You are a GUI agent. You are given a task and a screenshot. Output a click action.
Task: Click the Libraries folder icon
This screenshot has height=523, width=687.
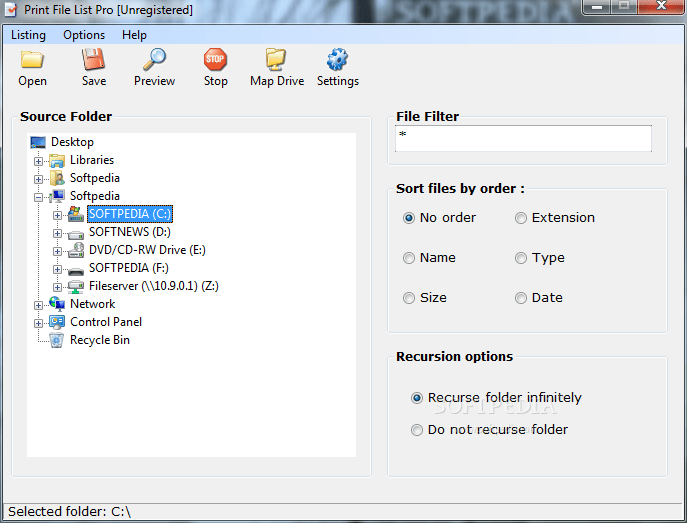coord(57,160)
